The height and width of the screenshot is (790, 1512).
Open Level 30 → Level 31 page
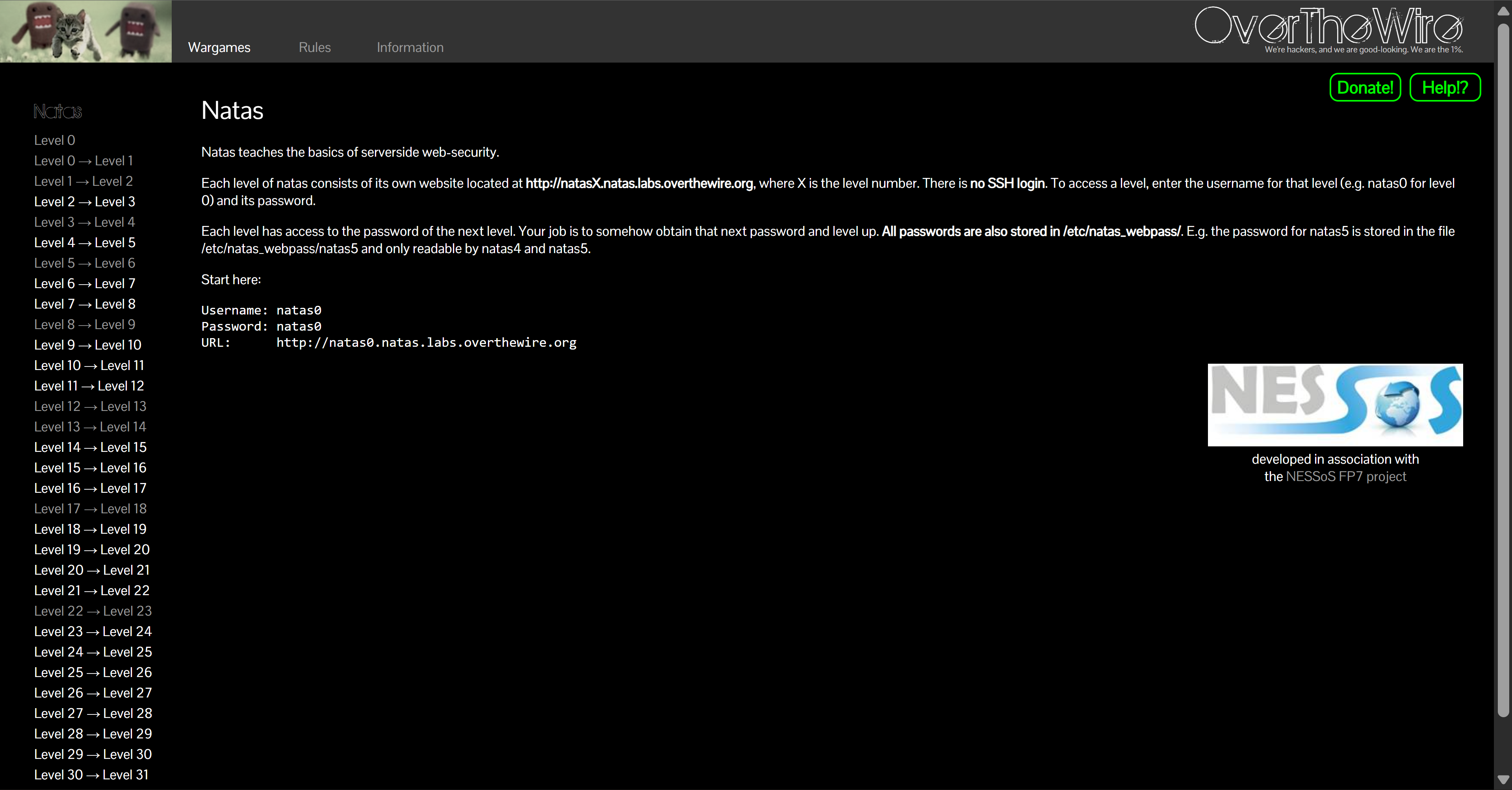pyautogui.click(x=91, y=775)
